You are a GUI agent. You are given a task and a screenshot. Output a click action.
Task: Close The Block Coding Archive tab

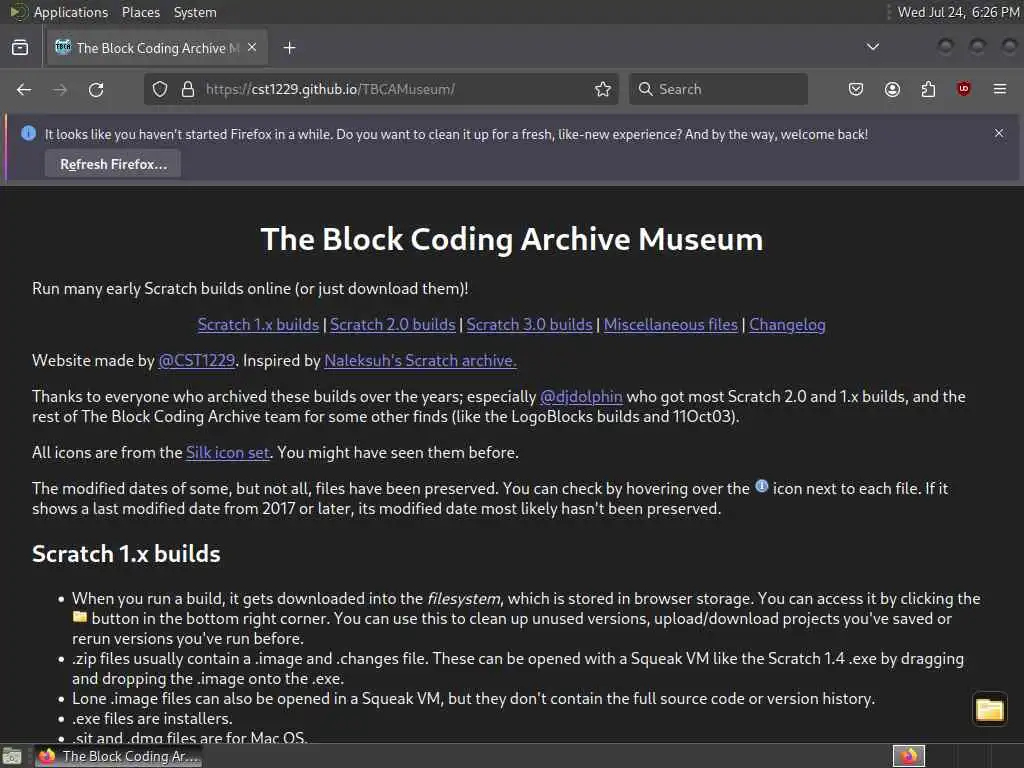point(252,48)
